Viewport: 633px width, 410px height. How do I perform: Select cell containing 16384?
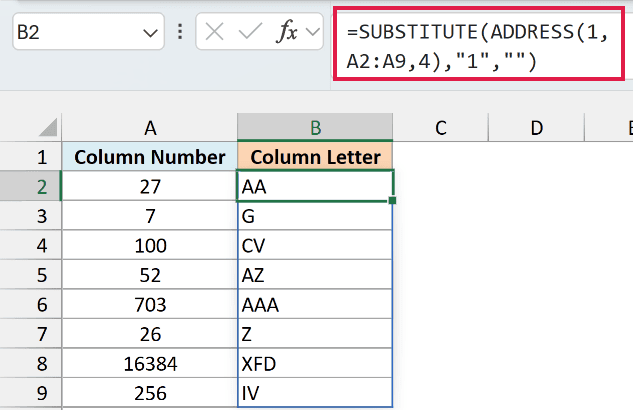pyautogui.click(x=150, y=363)
